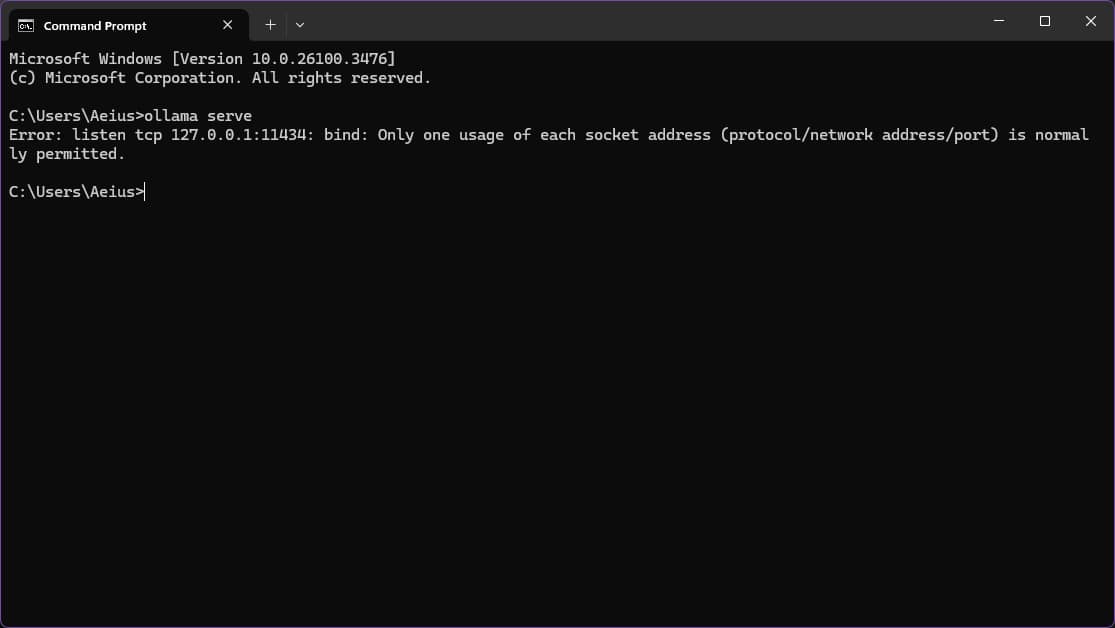The width and height of the screenshot is (1115, 628).
Task: Maximize the terminal window
Action: coord(1045,21)
